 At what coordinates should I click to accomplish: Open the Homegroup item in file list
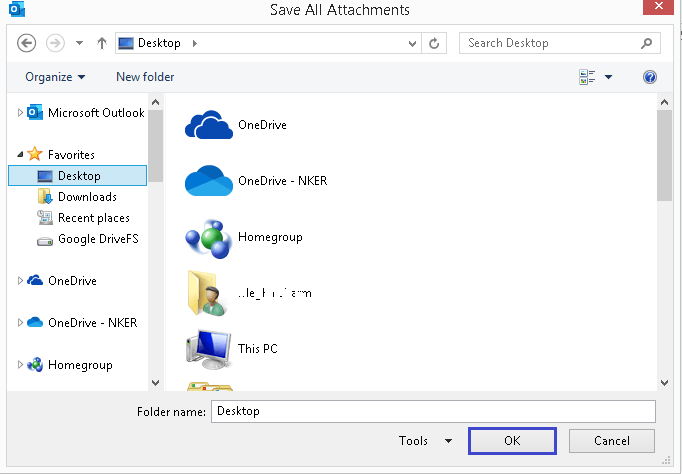pos(270,237)
